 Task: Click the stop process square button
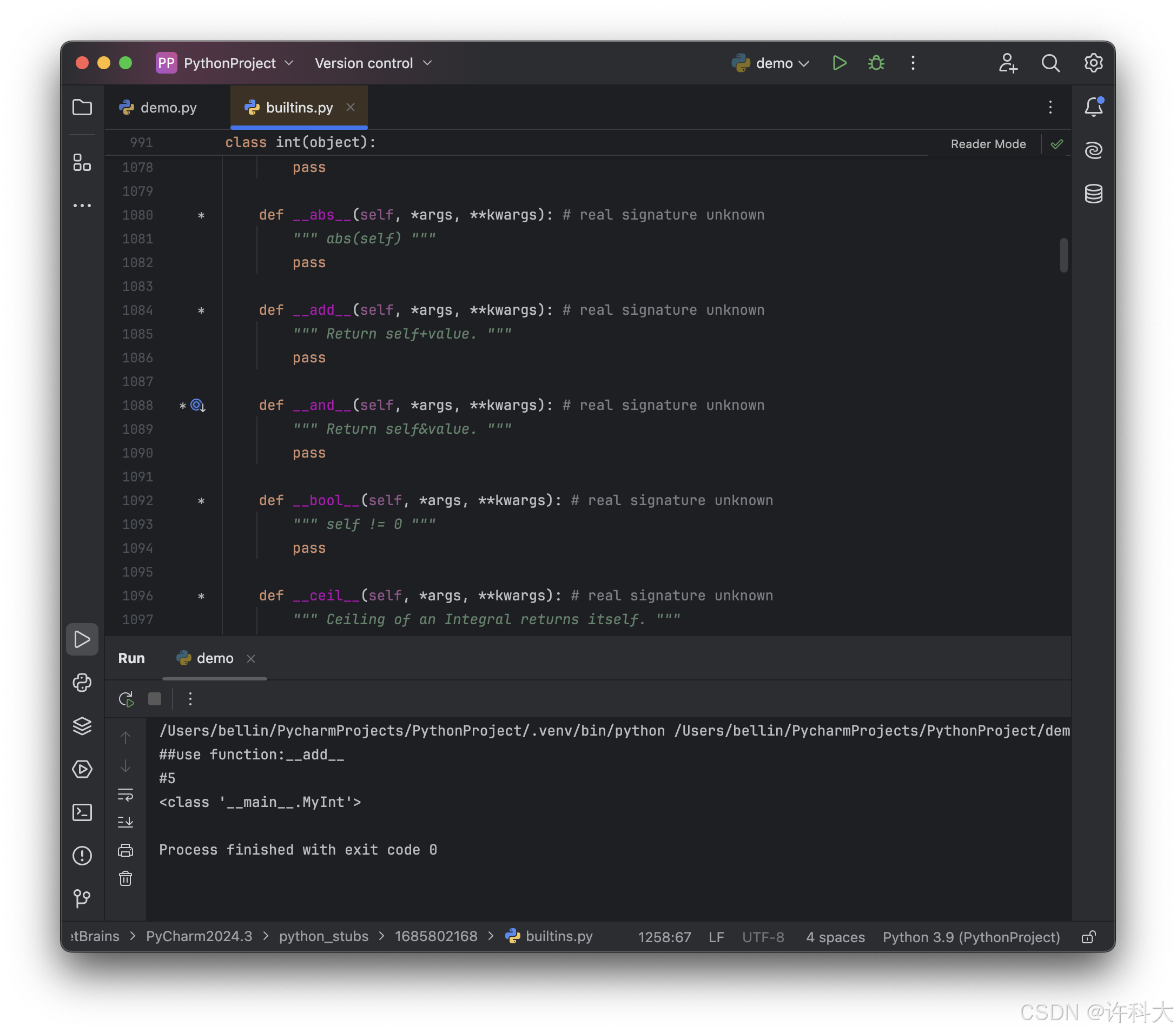[155, 698]
